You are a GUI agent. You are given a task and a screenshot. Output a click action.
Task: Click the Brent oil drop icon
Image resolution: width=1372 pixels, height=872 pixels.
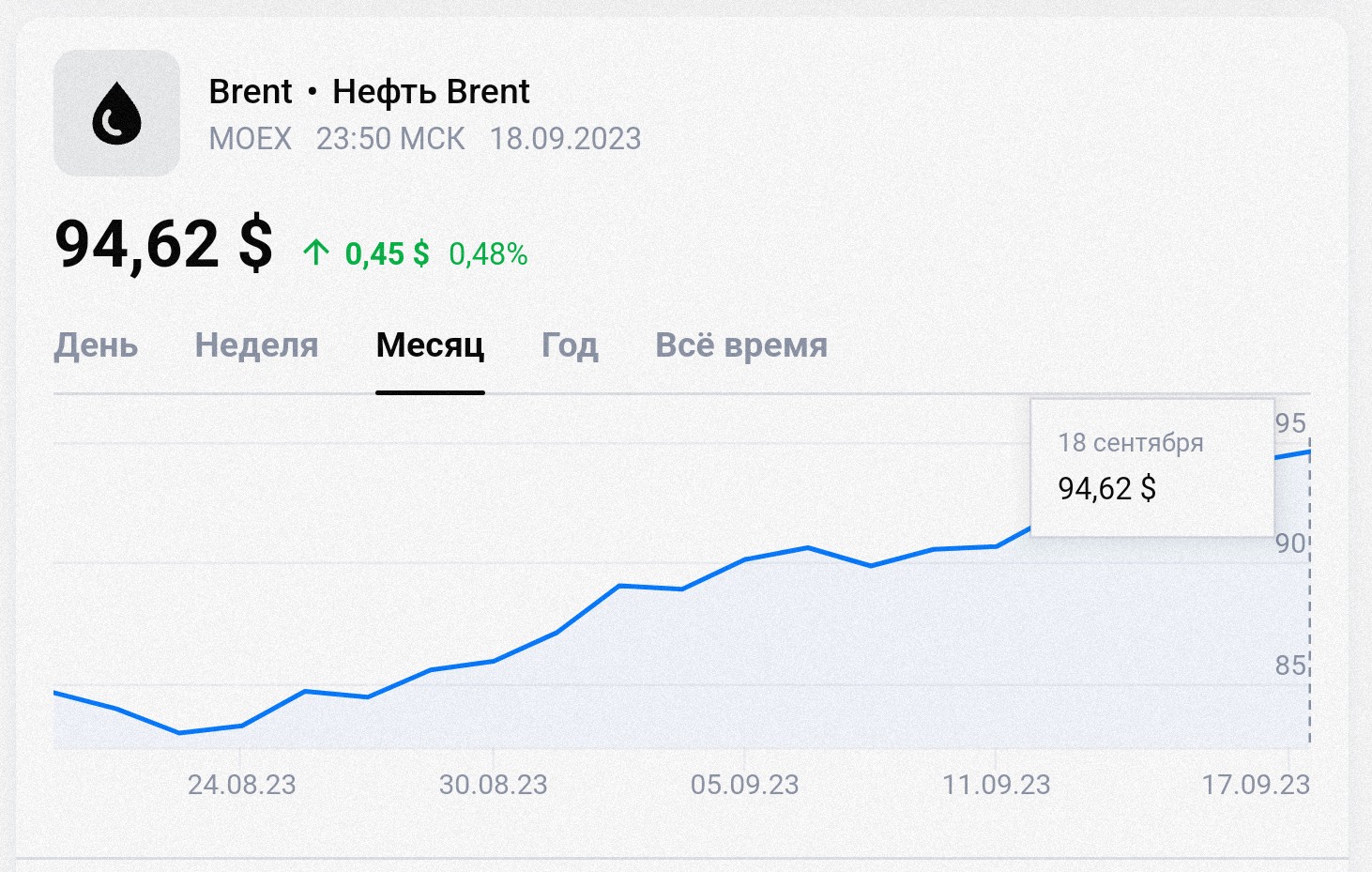point(116,113)
